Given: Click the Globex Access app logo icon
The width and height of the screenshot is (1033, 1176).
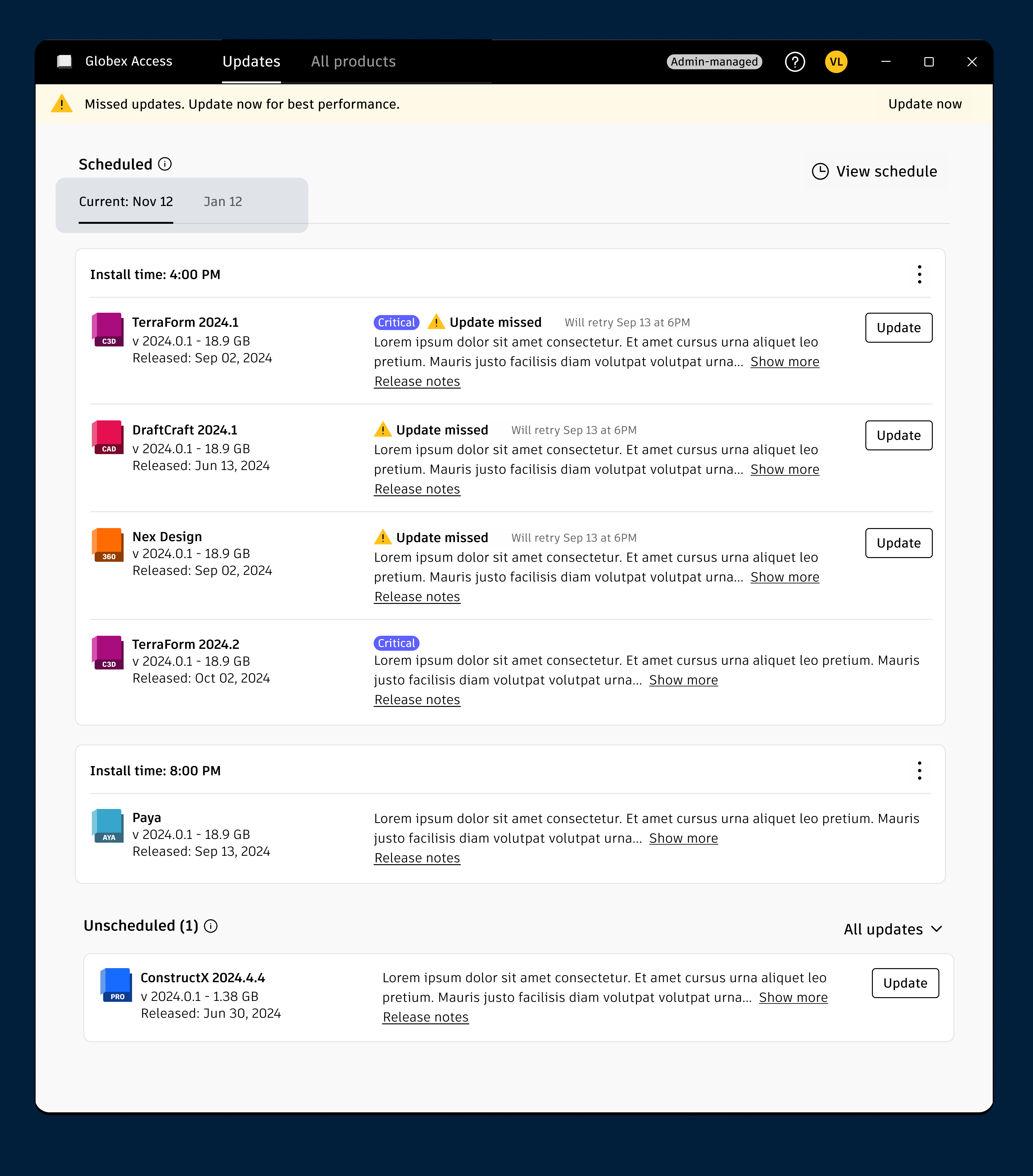Looking at the screenshot, I should pyautogui.click(x=64, y=62).
